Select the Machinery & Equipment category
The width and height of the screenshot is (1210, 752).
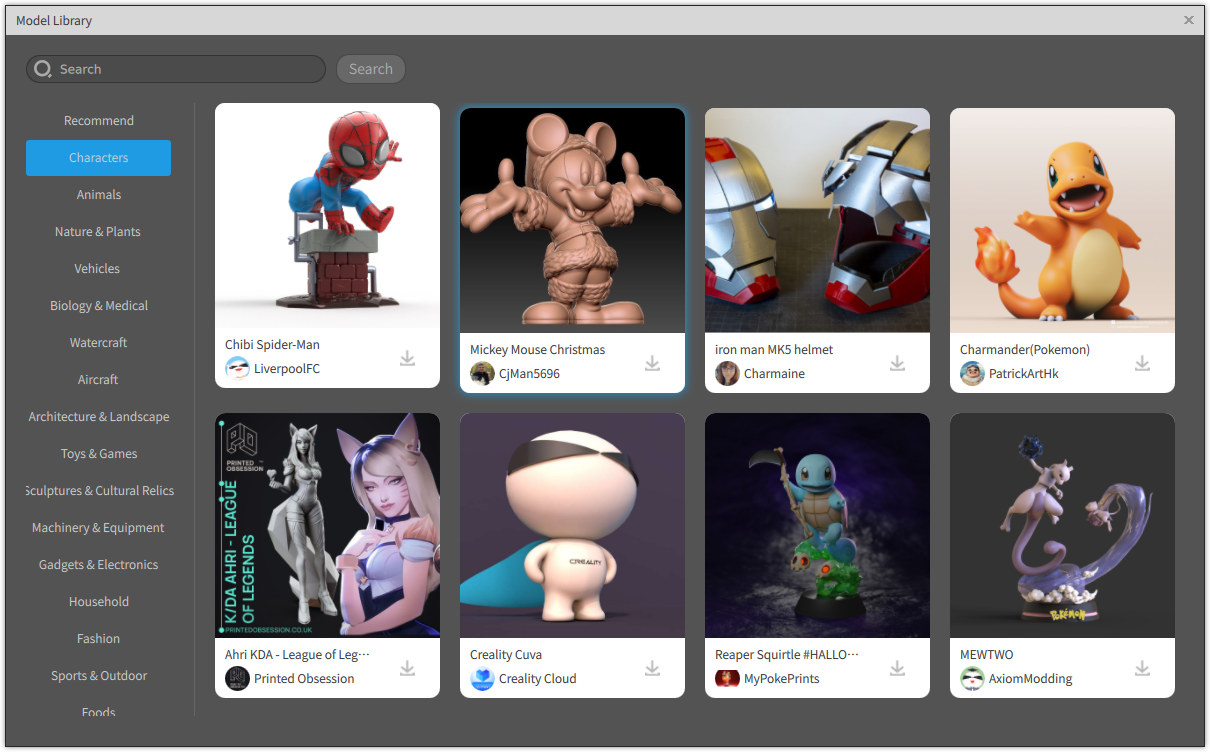point(98,528)
